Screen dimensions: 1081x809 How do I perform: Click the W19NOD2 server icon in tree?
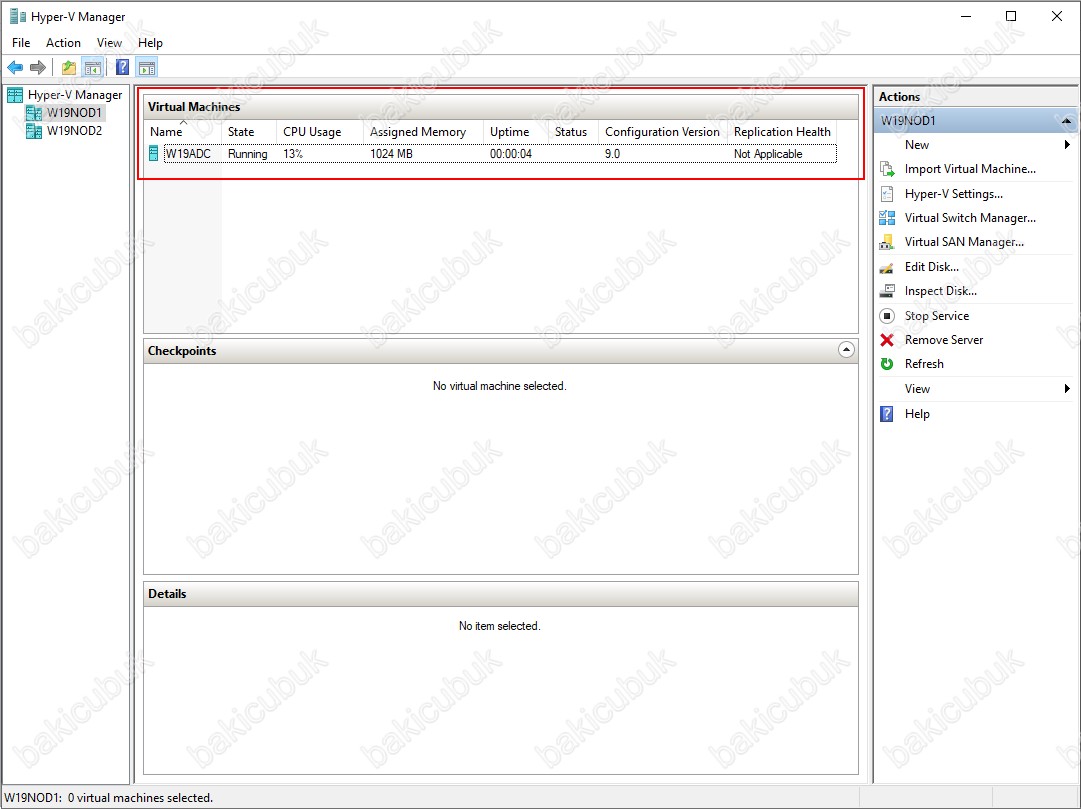pyautogui.click(x=34, y=130)
